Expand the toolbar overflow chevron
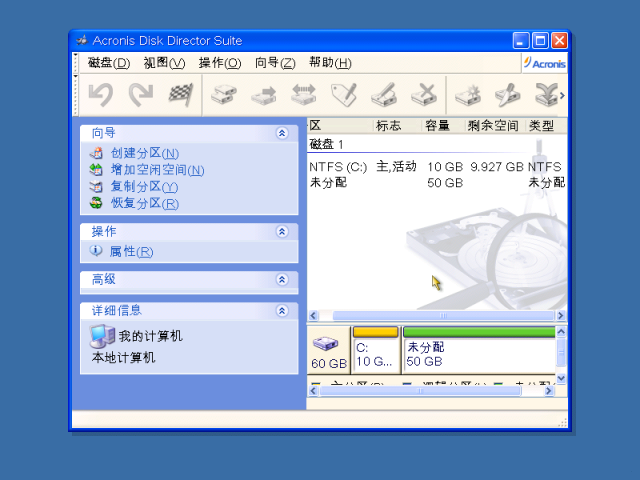Image resolution: width=640 pixels, height=480 pixels. click(x=562, y=96)
